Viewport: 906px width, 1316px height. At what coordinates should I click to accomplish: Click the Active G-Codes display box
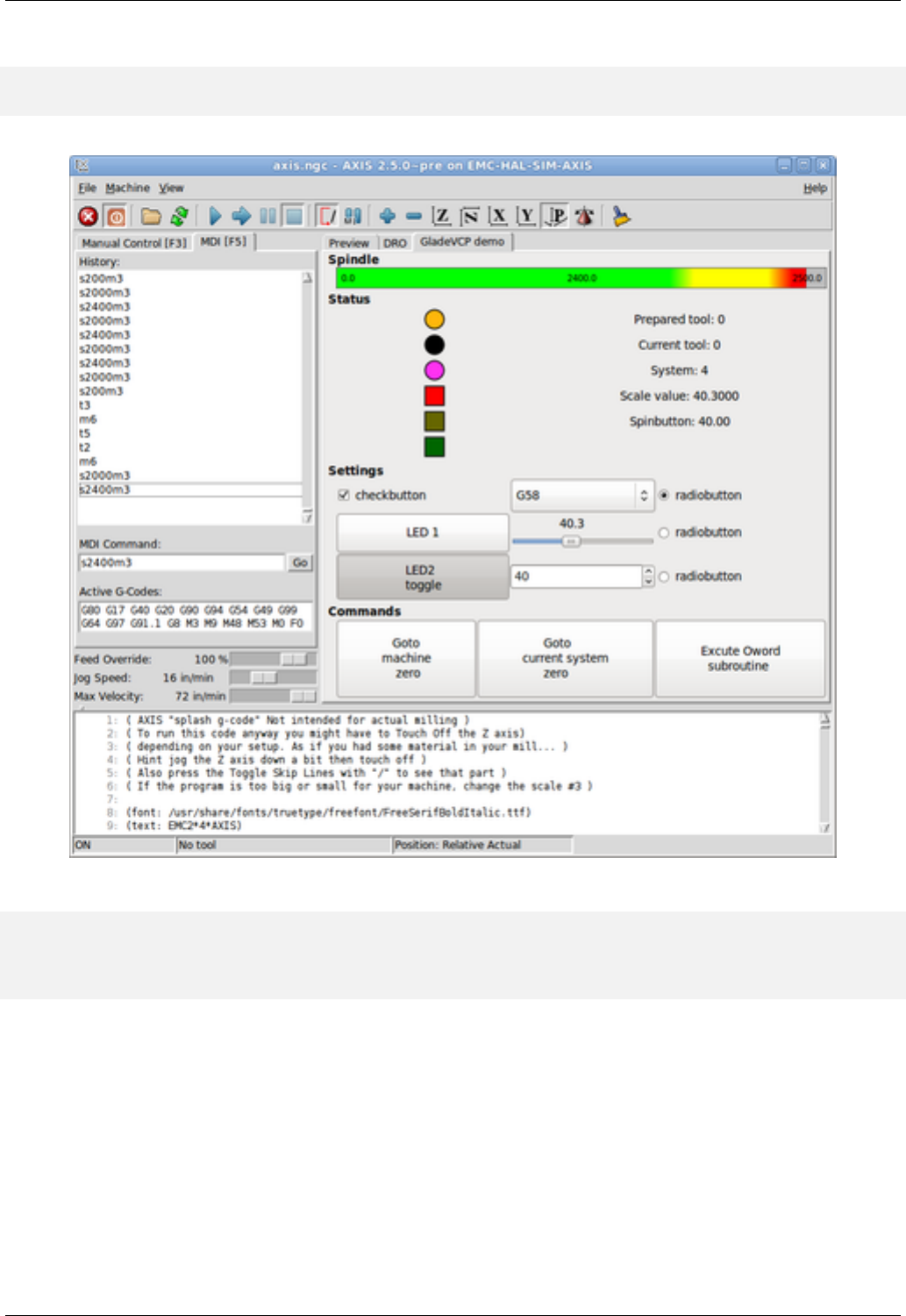coord(195,617)
